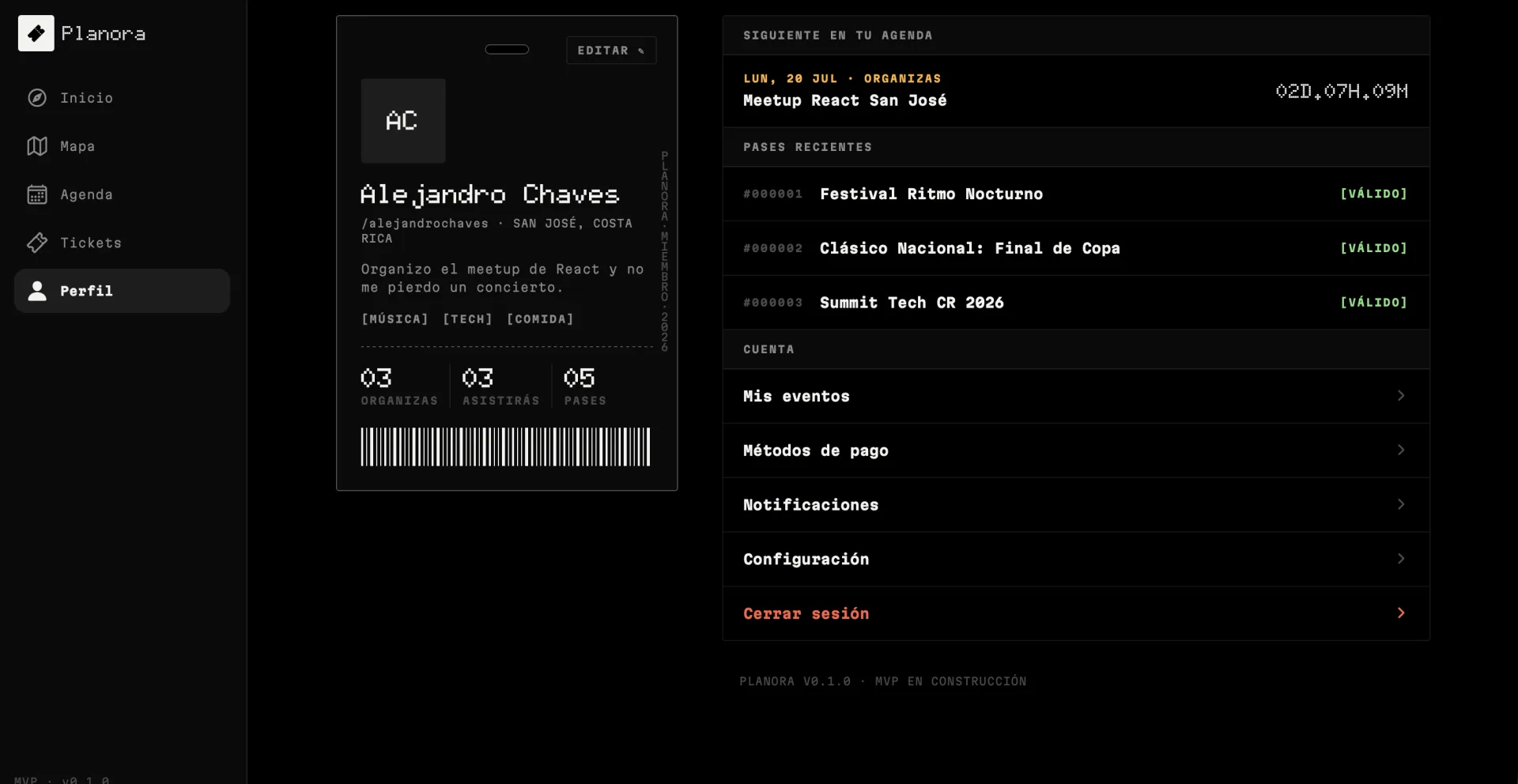Viewport: 1518px width, 784px height.
Task: Open the Inicio menu item
Action: 122,98
